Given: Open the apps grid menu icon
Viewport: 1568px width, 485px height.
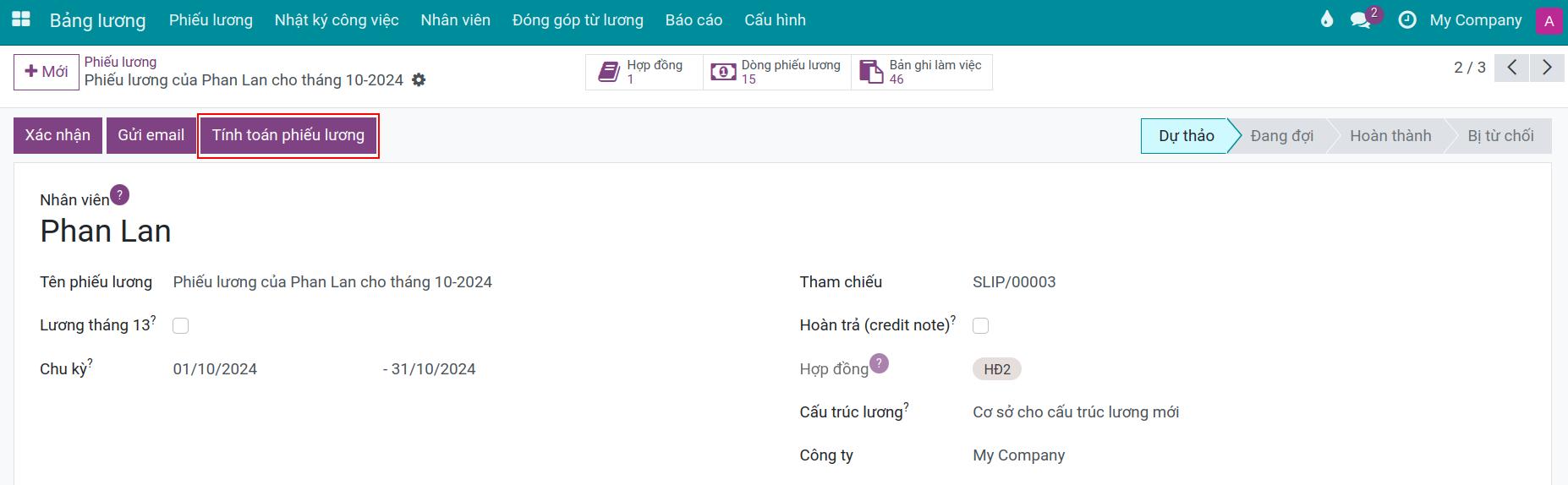Looking at the screenshot, I should coord(21,19).
